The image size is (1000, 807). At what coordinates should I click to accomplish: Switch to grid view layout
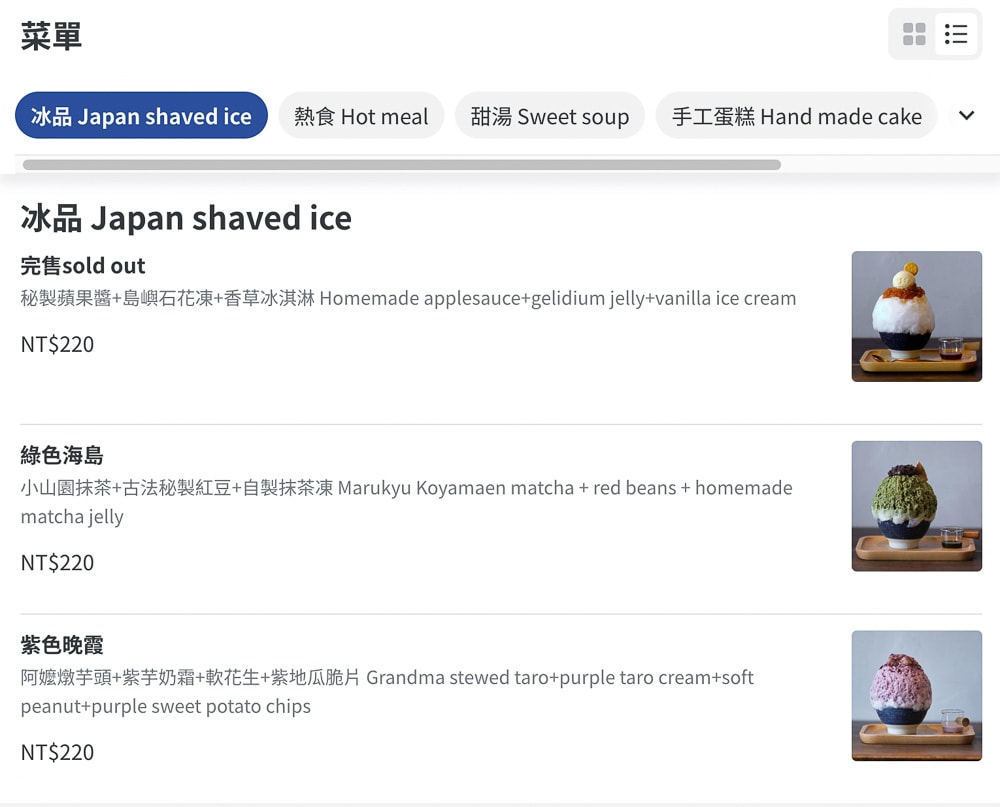914,35
